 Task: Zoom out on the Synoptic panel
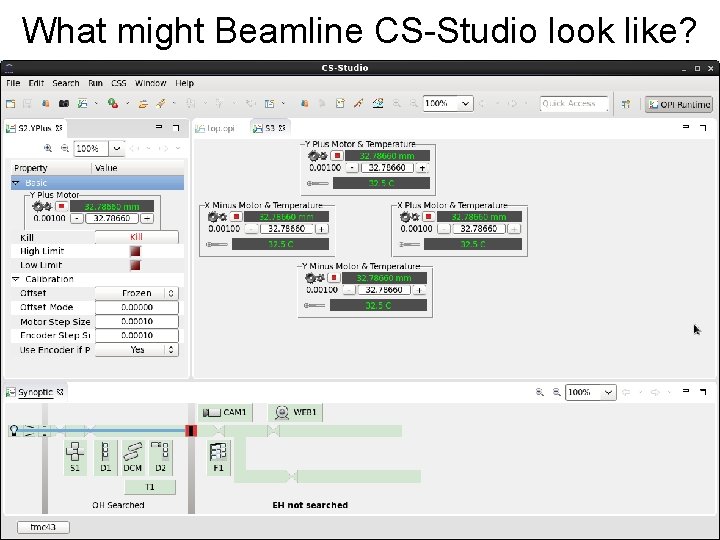(556, 392)
